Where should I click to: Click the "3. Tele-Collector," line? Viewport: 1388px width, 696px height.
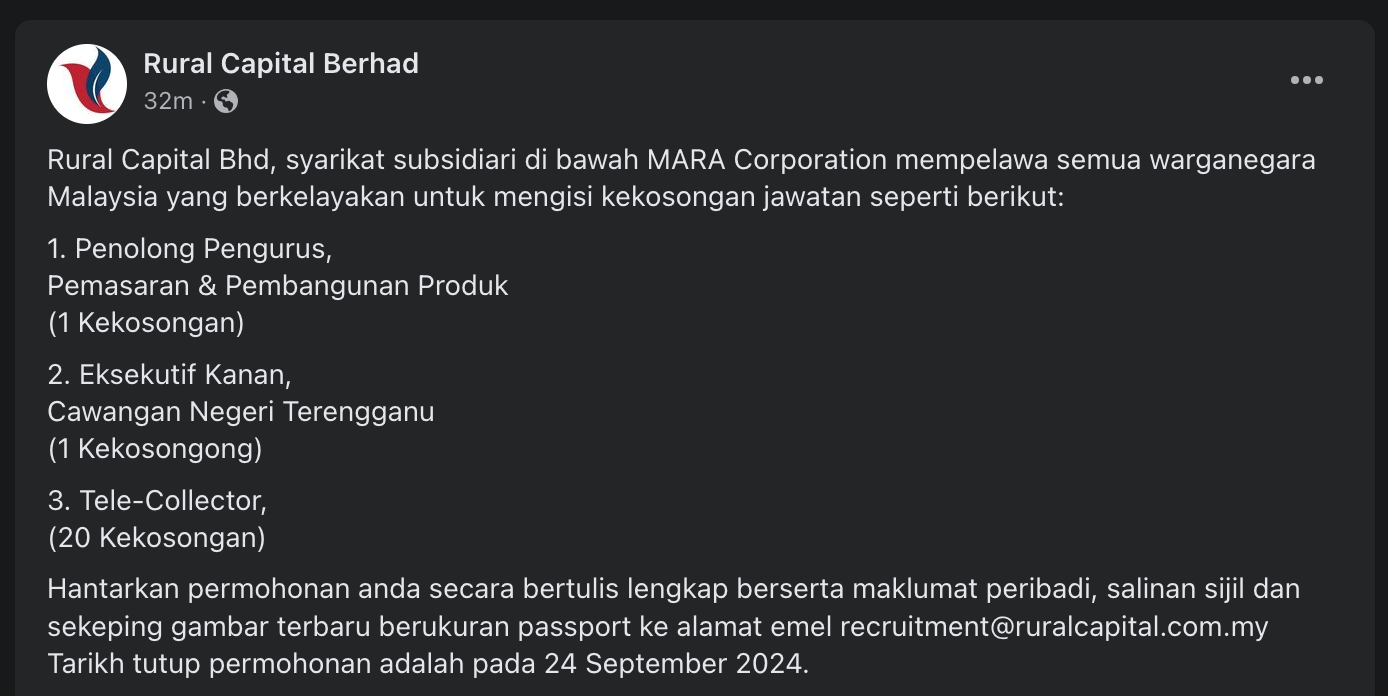coord(157,500)
